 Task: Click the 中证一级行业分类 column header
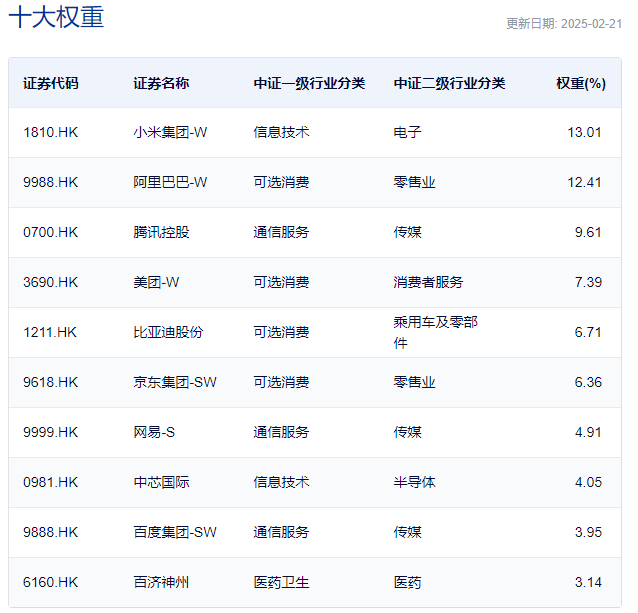(309, 83)
